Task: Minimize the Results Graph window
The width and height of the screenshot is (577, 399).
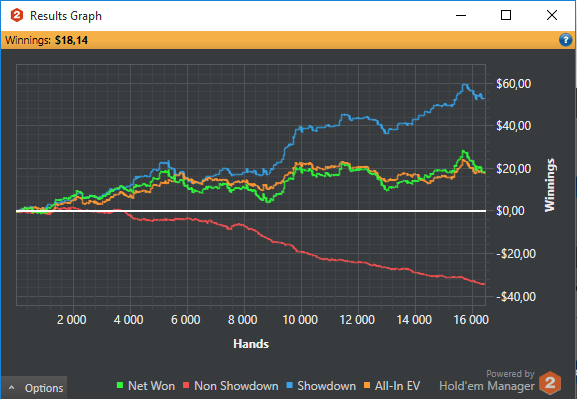Action: point(461,15)
